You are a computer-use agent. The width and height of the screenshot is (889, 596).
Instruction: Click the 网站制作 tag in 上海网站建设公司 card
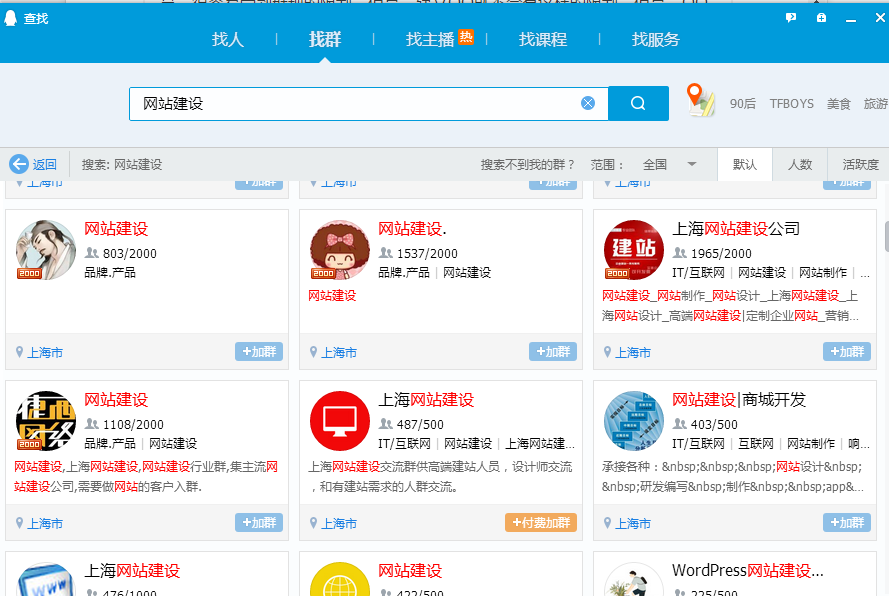(x=823, y=273)
